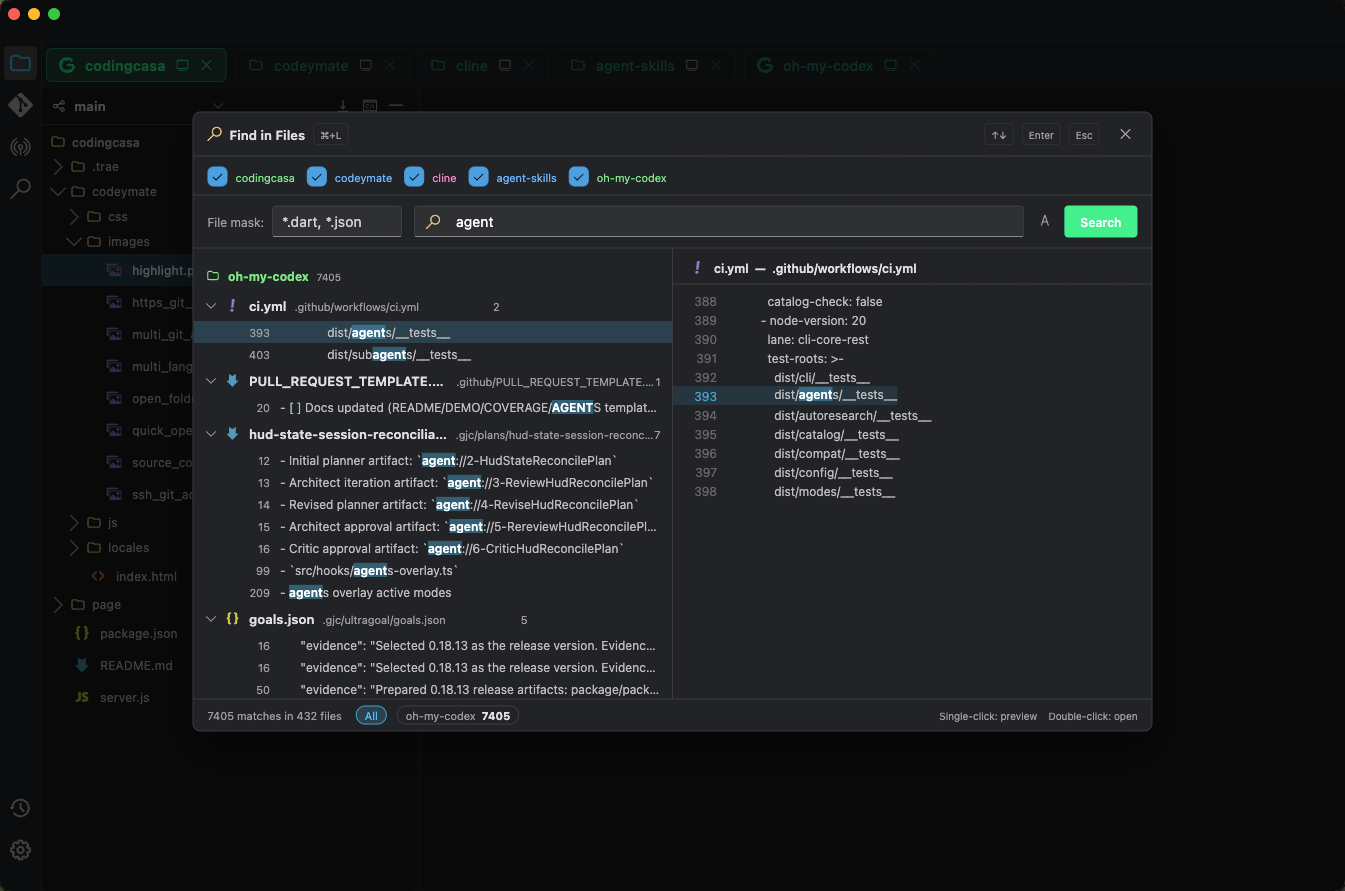Collapse the goals.json result group
Viewport: 1345px width, 891px height.
(x=211, y=619)
